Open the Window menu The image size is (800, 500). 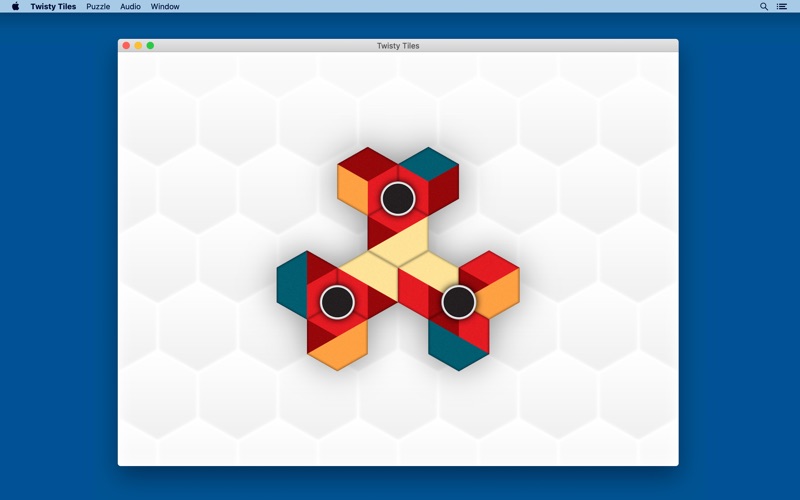[x=165, y=7]
